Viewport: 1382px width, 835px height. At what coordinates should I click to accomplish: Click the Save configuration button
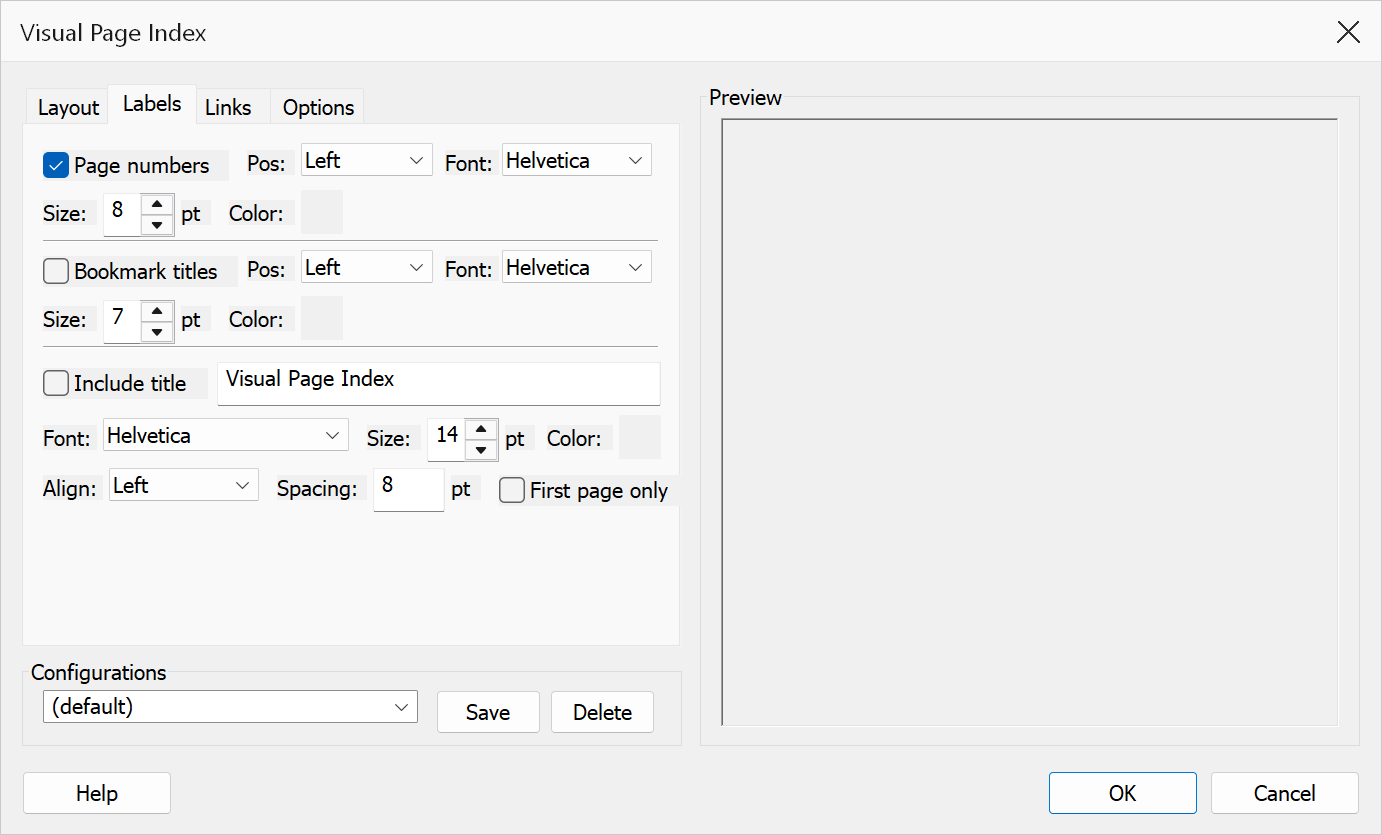click(488, 712)
